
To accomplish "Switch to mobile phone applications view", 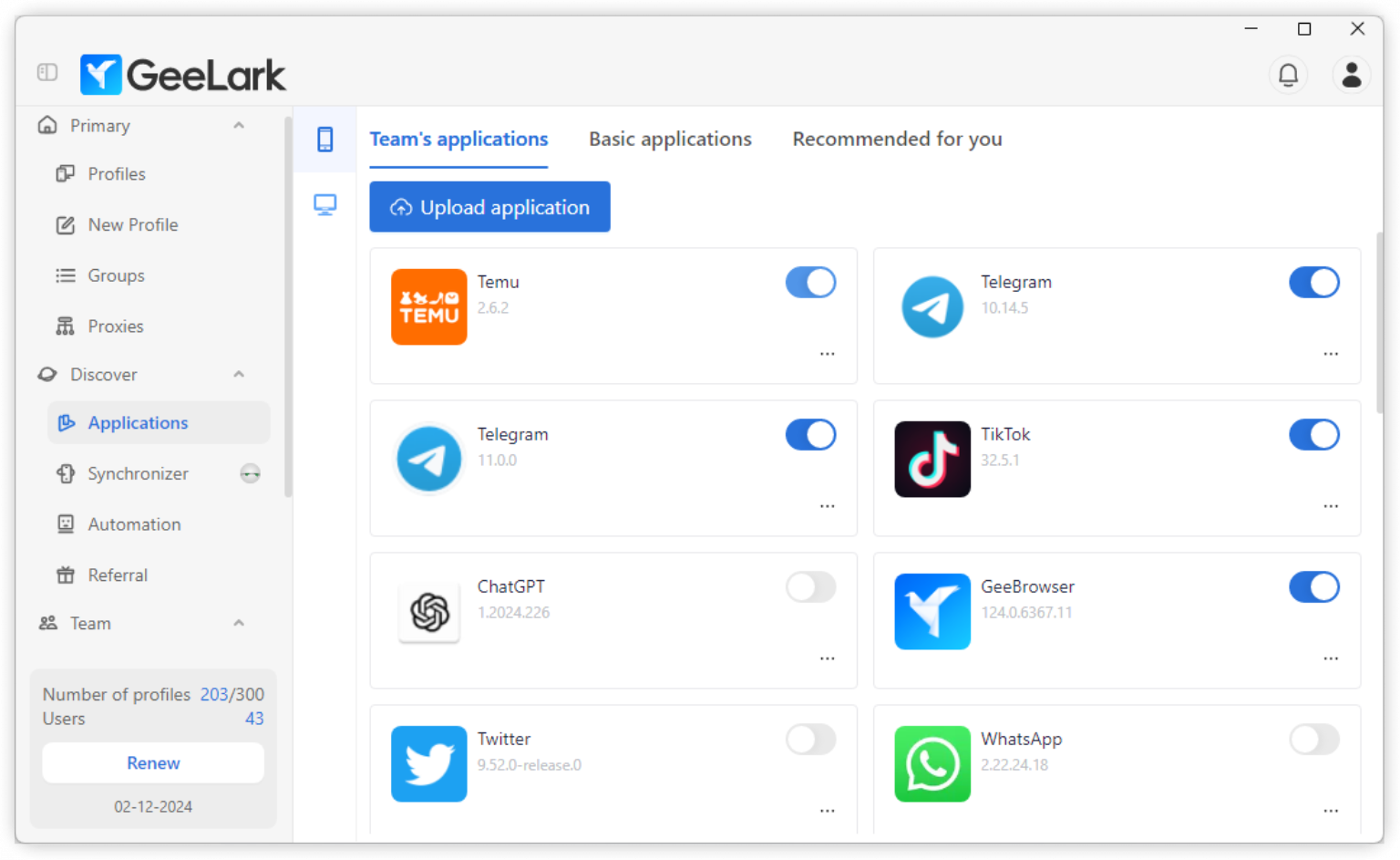I will click(x=324, y=140).
